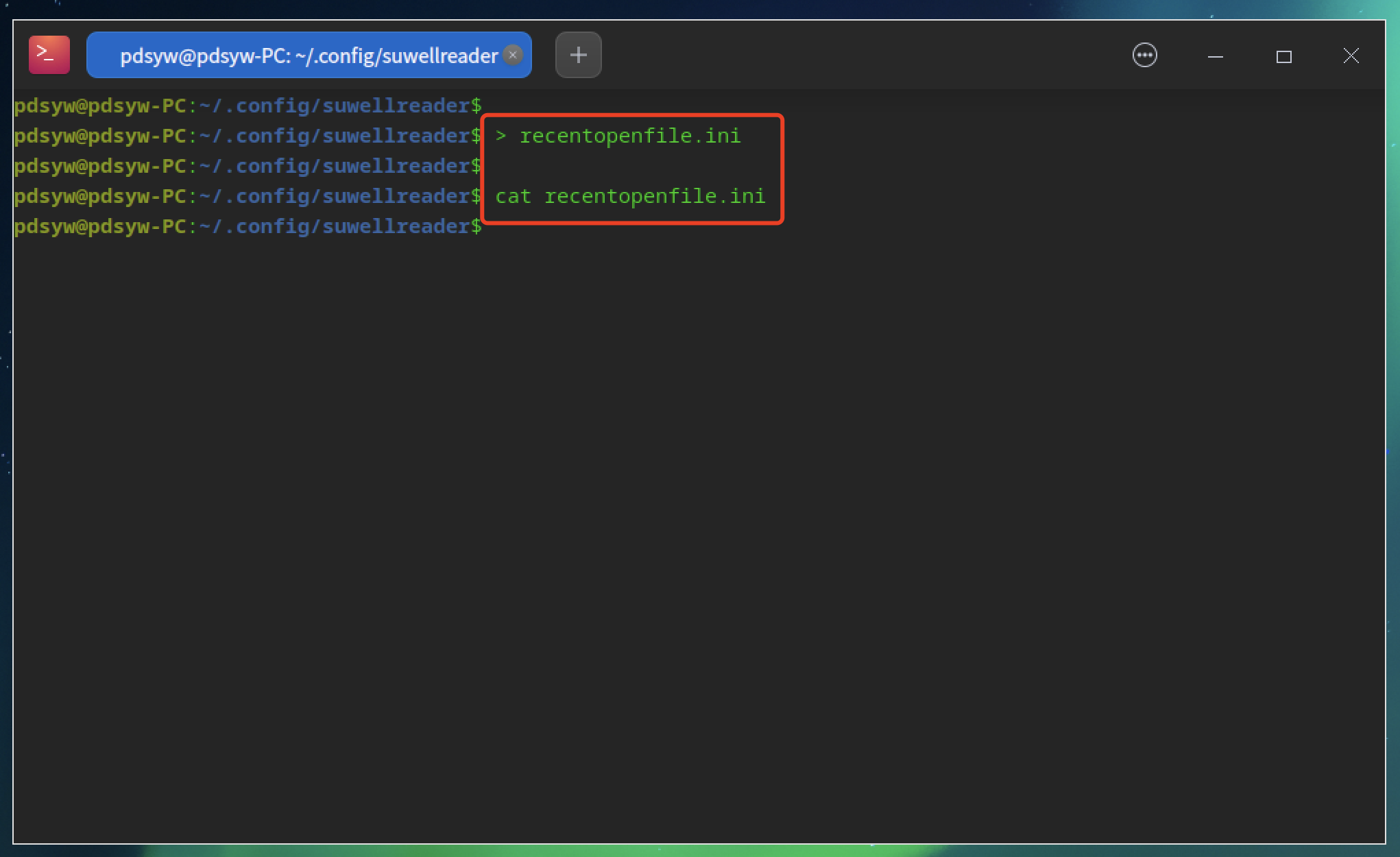This screenshot has height=857, width=1400.
Task: Click the terminal app icon in title bar
Action: 49,55
